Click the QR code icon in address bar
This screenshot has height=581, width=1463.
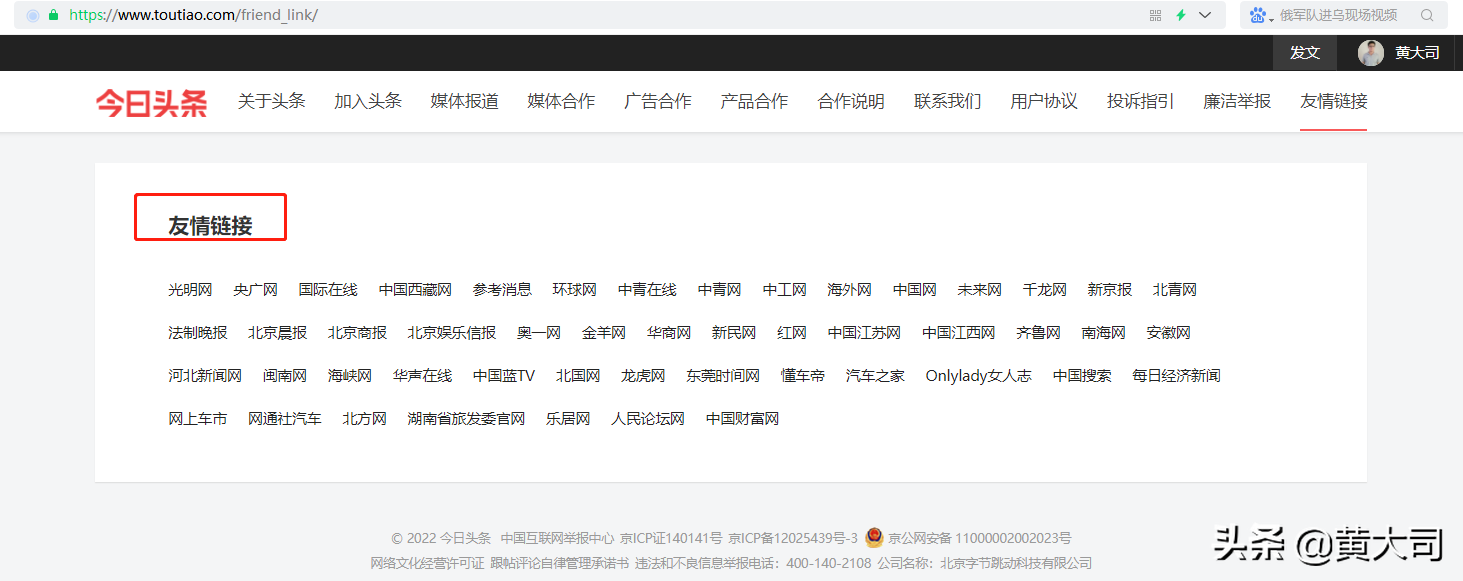1155,15
